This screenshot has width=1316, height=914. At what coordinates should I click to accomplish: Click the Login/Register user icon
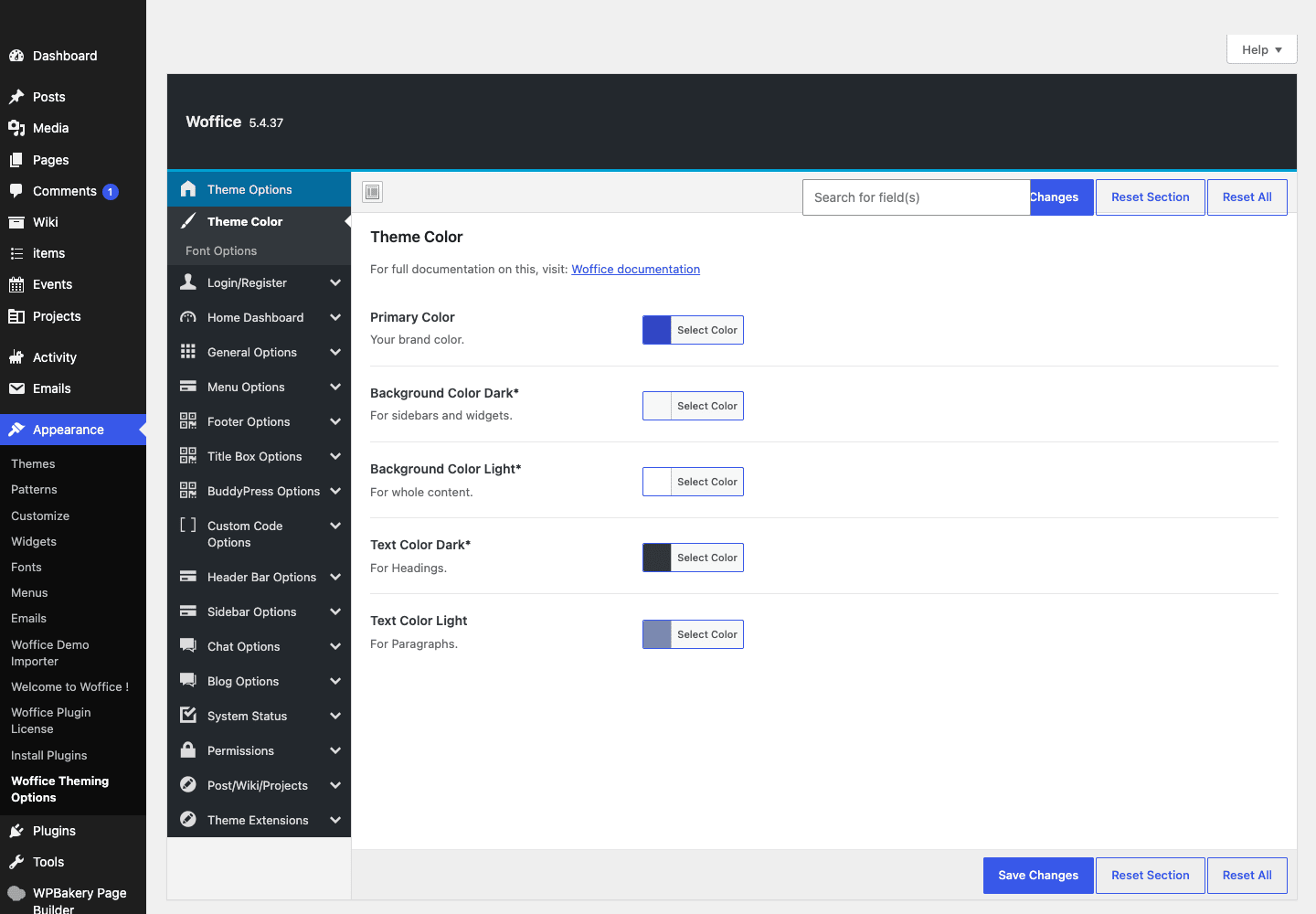[x=188, y=282]
